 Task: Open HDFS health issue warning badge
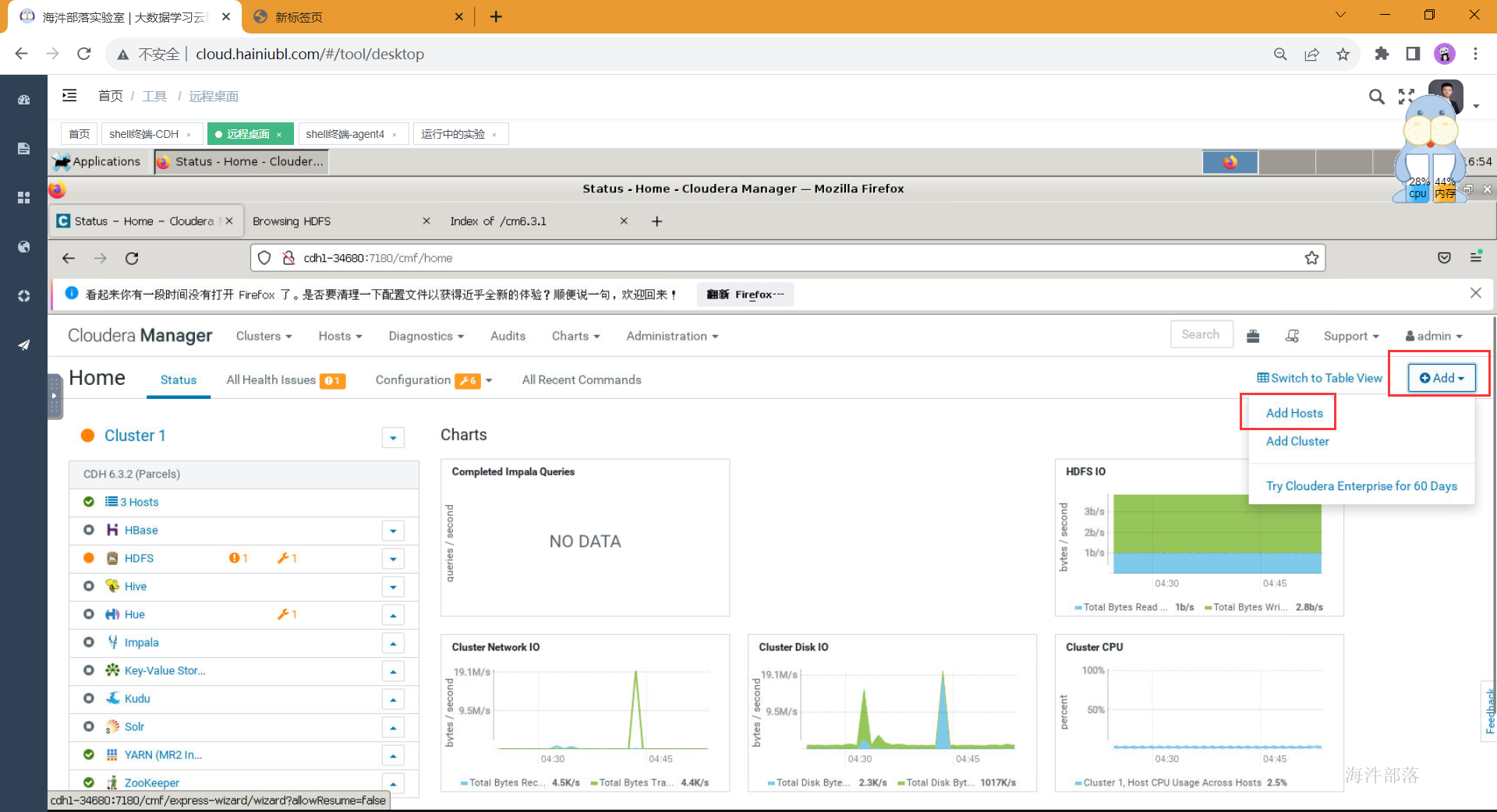tap(238, 558)
